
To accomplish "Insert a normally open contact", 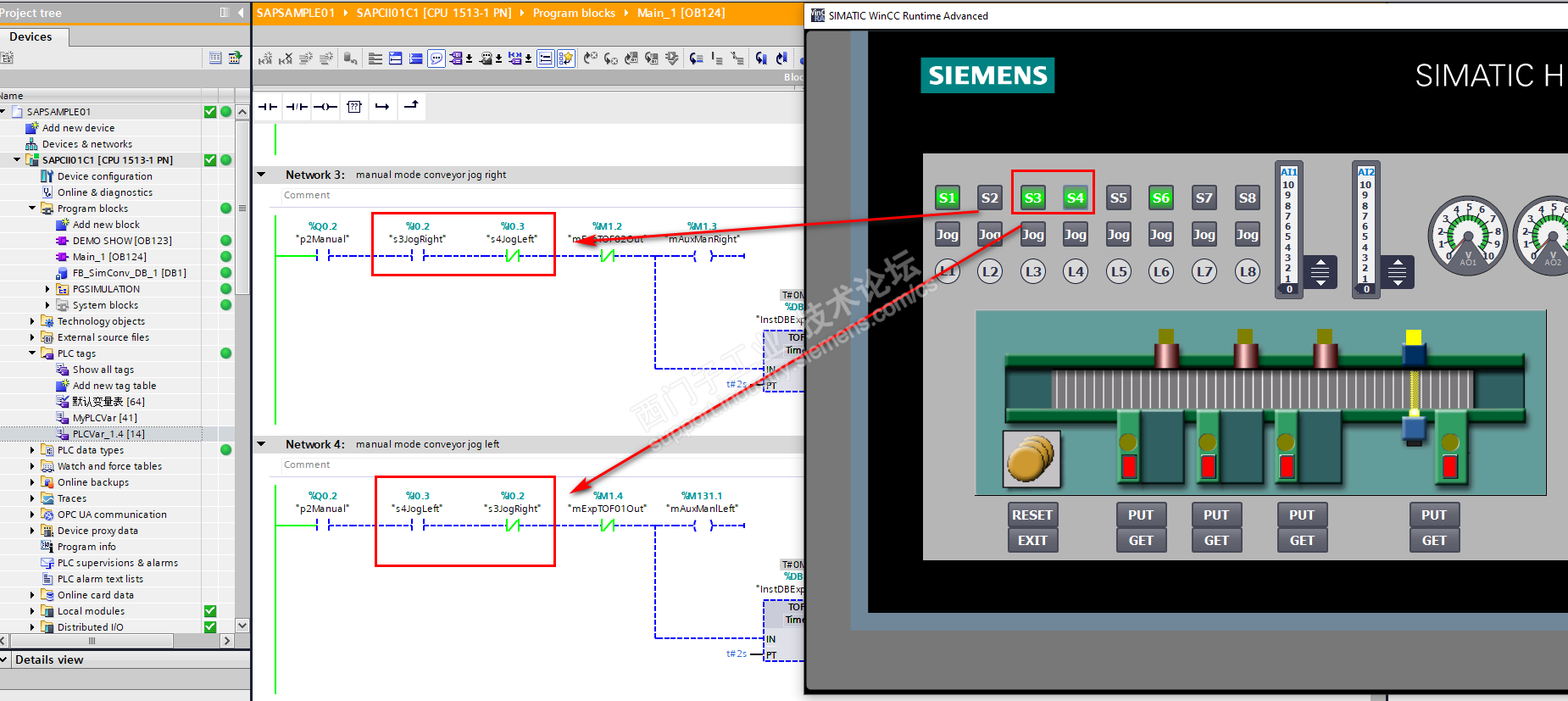I will click(268, 107).
